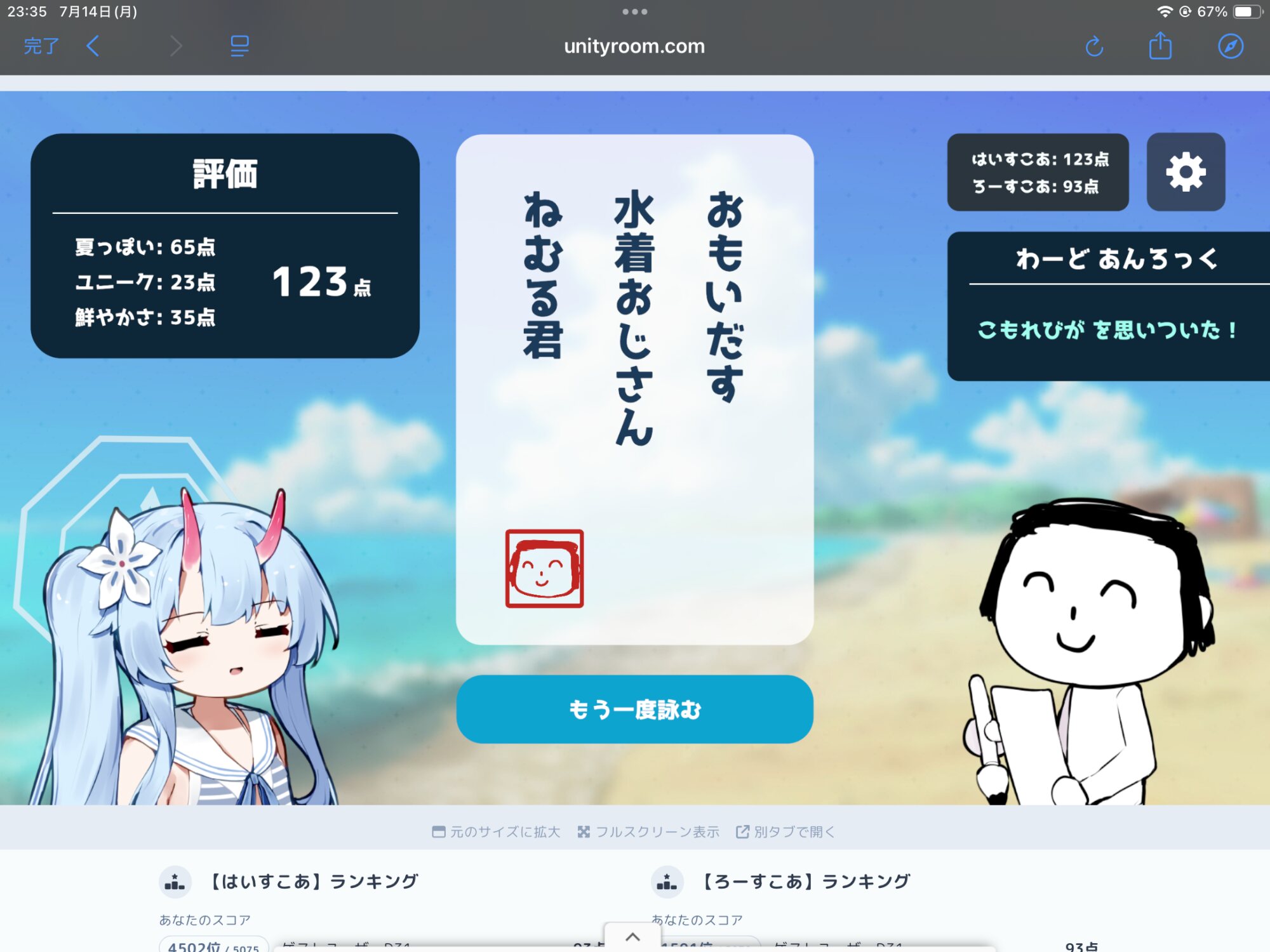The height and width of the screenshot is (952, 1270).
Task: Click the はいすこあ ranking podium icon
Action: click(175, 882)
